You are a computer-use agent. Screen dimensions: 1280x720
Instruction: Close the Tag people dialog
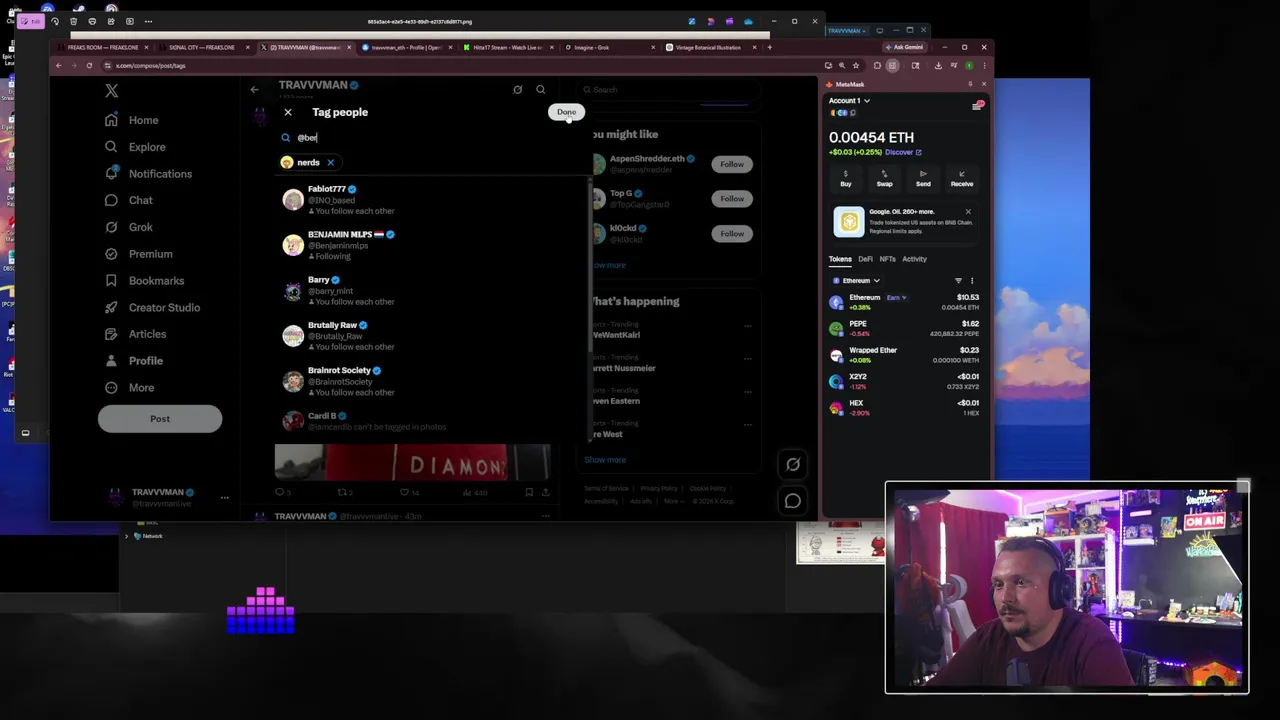tap(288, 112)
